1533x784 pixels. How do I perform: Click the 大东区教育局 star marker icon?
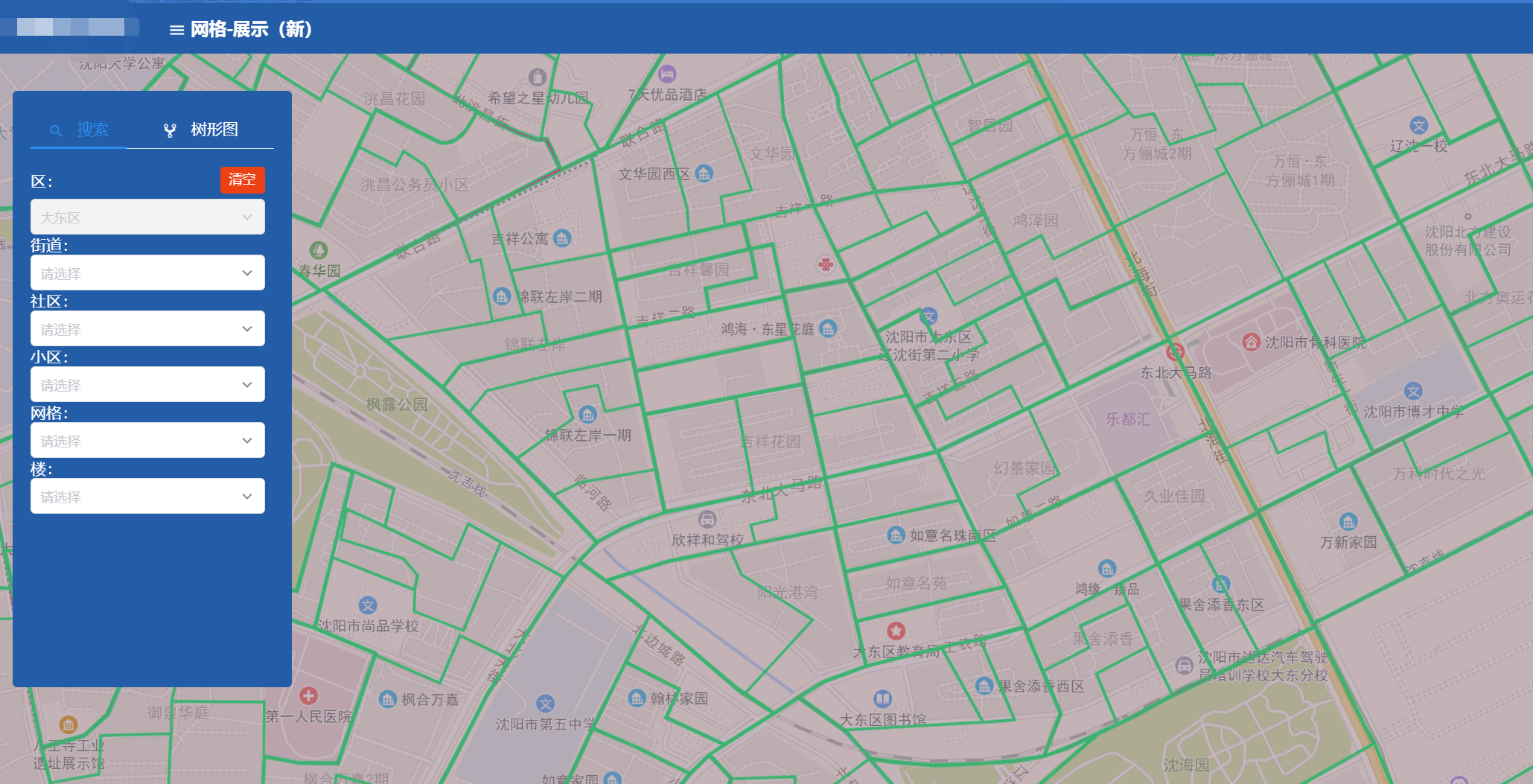[x=896, y=631]
